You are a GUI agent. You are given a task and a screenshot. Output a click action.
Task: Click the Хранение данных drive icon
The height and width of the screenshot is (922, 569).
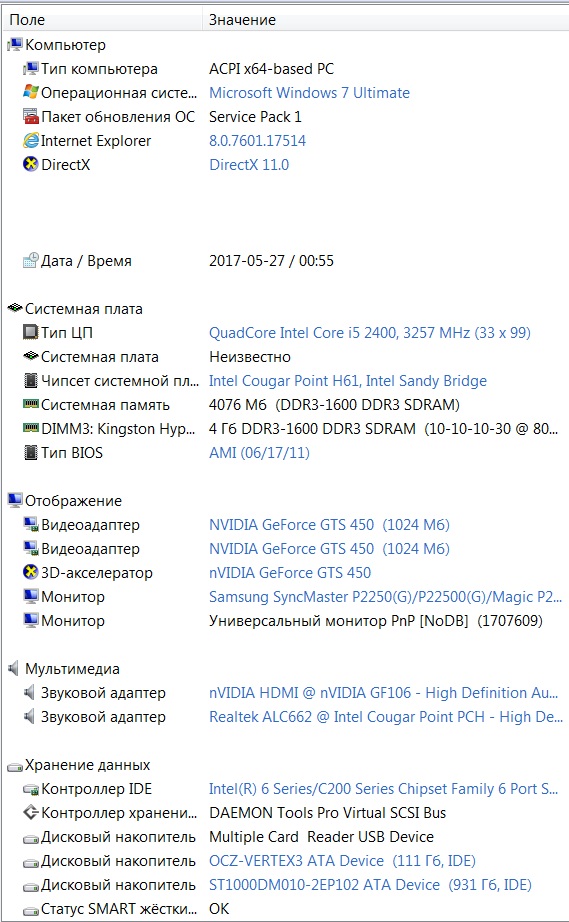pyautogui.click(x=15, y=766)
